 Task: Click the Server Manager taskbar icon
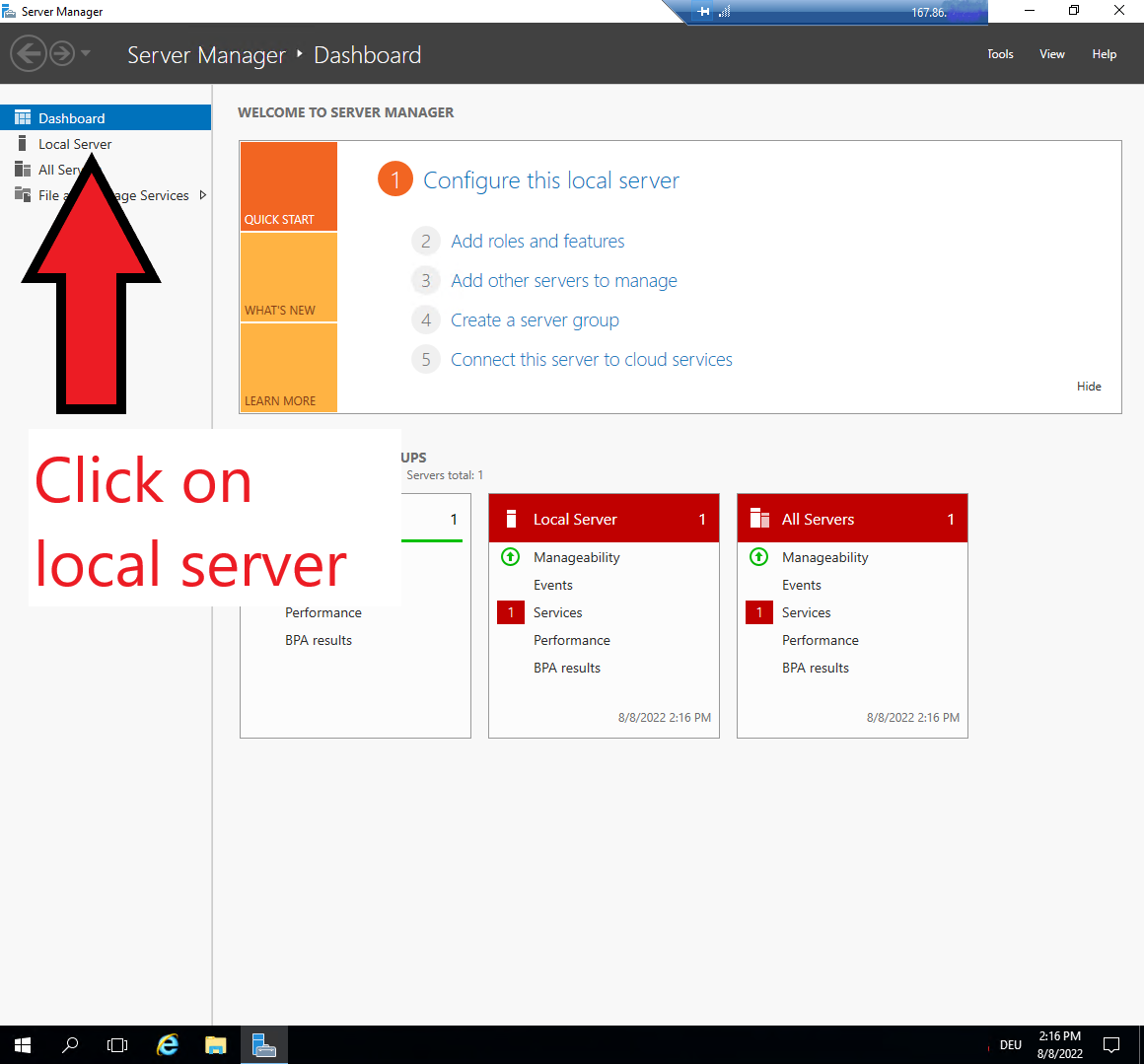click(x=264, y=1045)
